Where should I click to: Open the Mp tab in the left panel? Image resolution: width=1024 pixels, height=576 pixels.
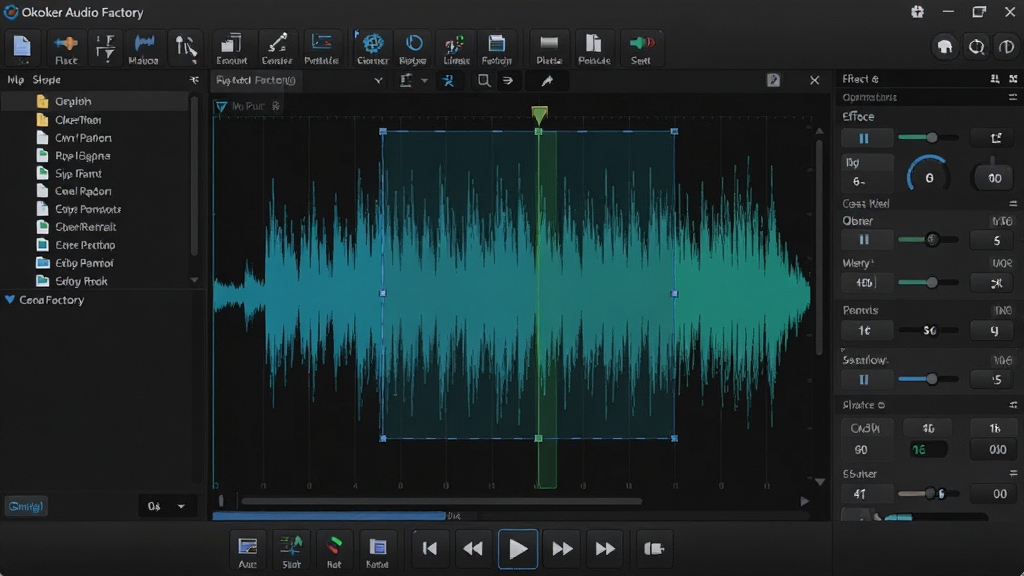click(x=16, y=80)
